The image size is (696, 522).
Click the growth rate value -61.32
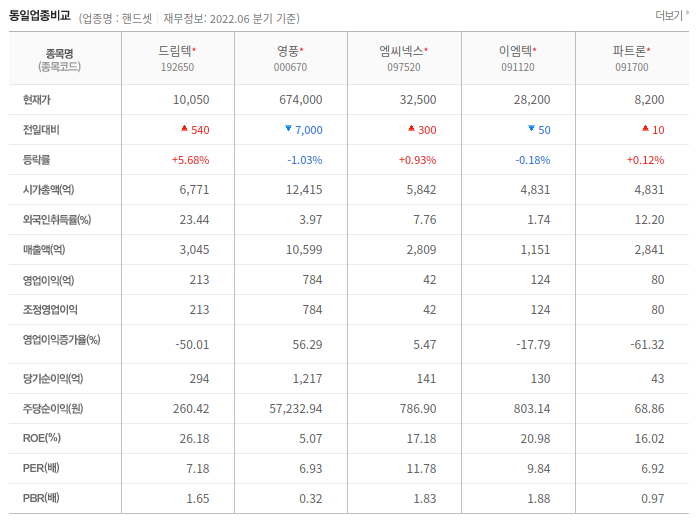coord(647,345)
